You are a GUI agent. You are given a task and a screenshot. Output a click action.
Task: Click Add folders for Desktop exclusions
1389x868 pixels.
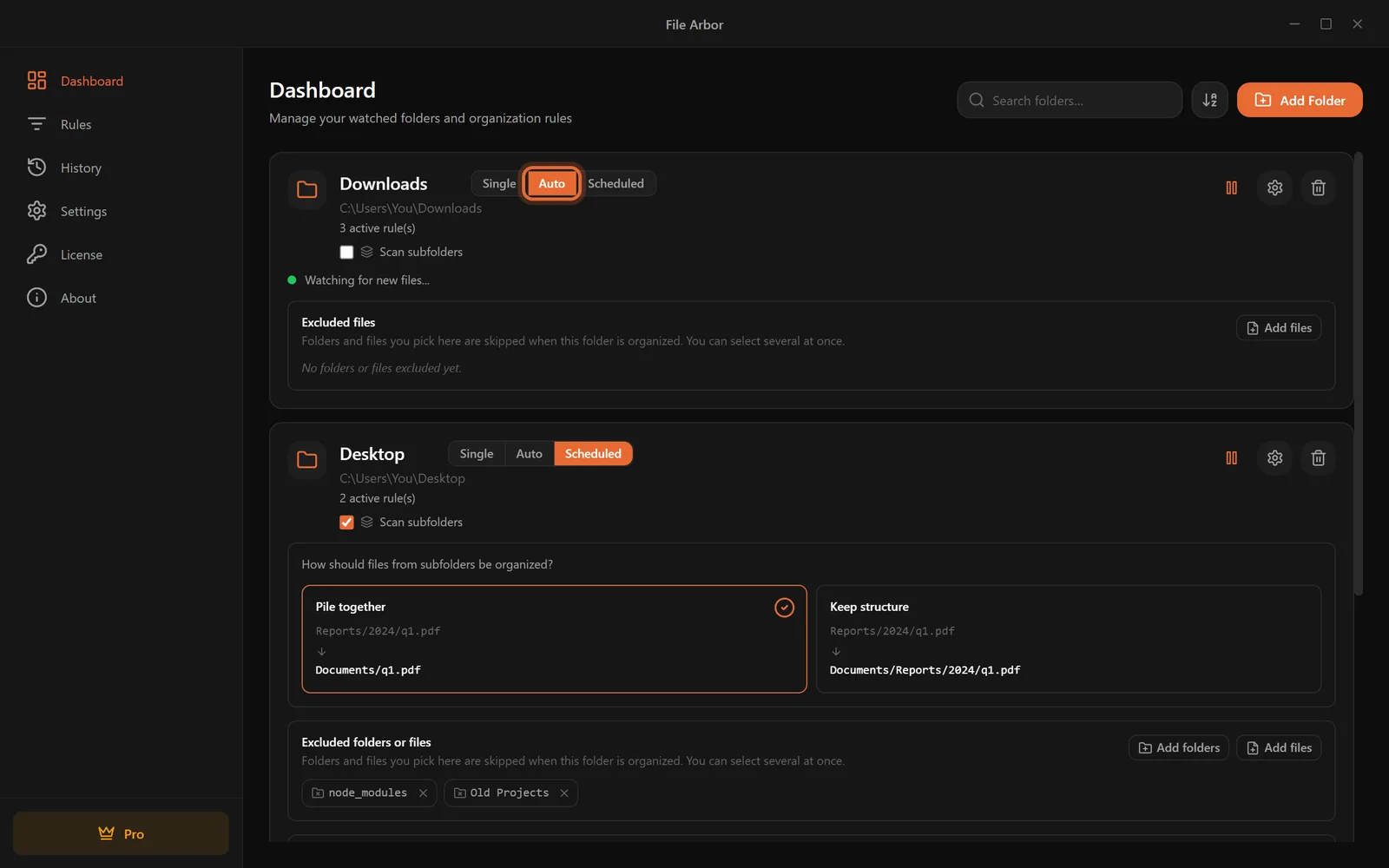pyautogui.click(x=1179, y=747)
